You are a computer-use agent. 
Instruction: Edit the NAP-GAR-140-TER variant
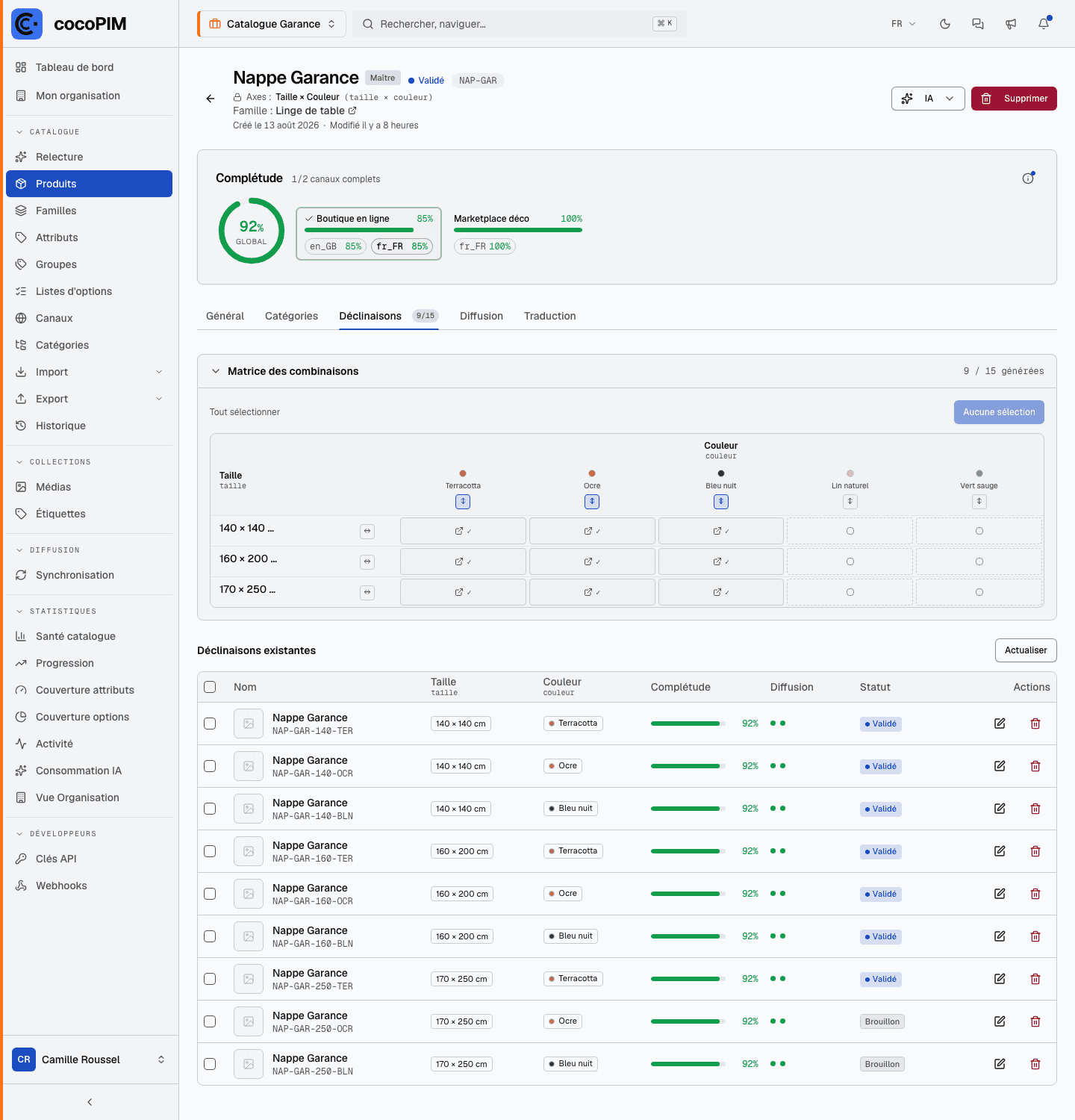point(1000,724)
